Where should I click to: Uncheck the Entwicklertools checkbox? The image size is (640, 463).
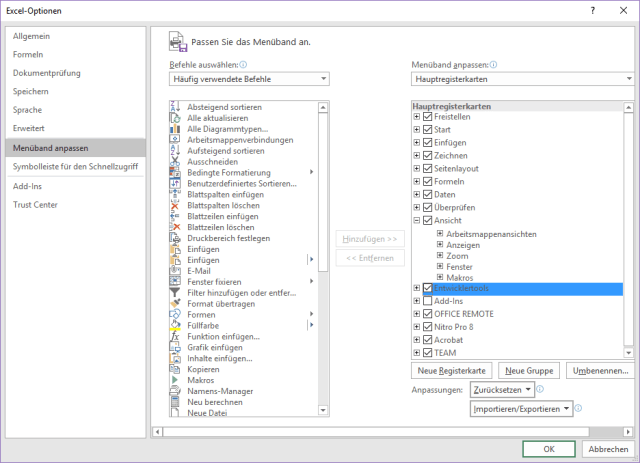(x=428, y=288)
